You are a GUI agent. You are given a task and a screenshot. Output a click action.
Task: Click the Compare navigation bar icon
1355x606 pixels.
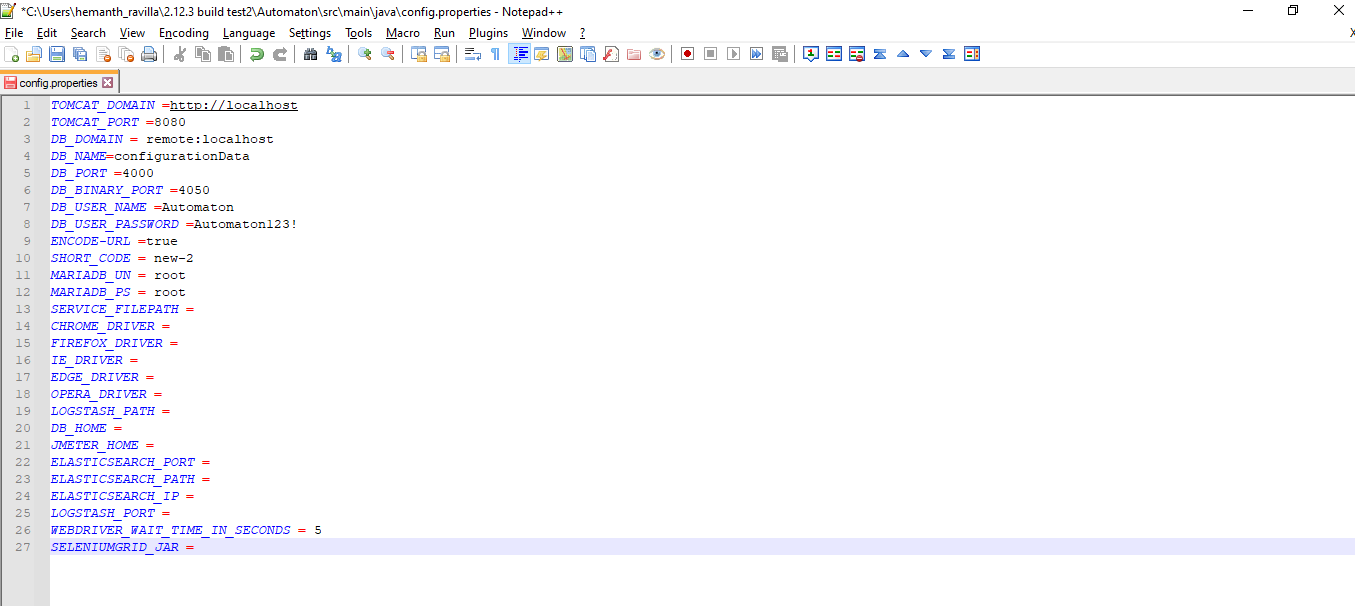[x=972, y=54]
